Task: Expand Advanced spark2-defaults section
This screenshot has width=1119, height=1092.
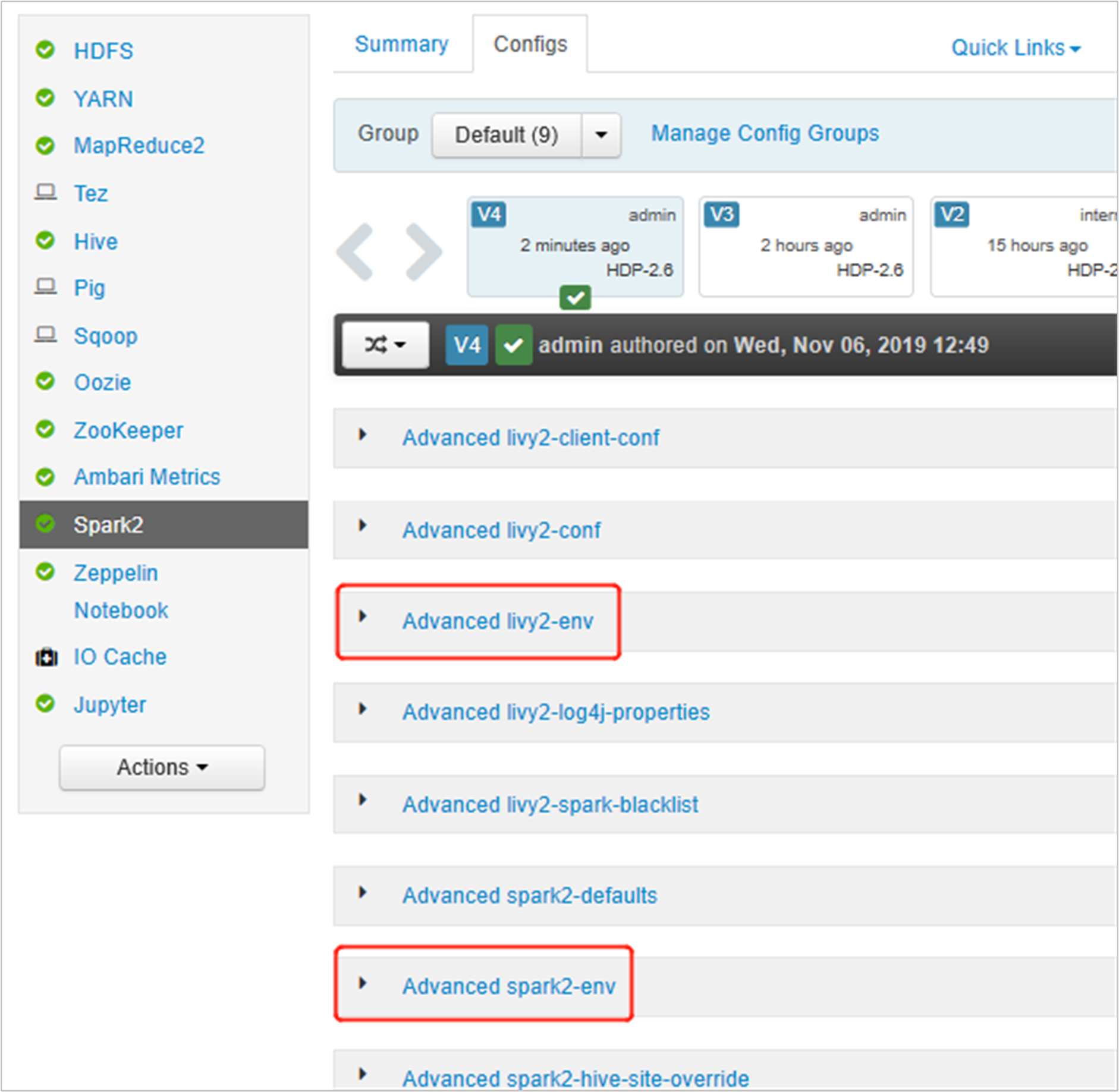Action: [x=530, y=895]
